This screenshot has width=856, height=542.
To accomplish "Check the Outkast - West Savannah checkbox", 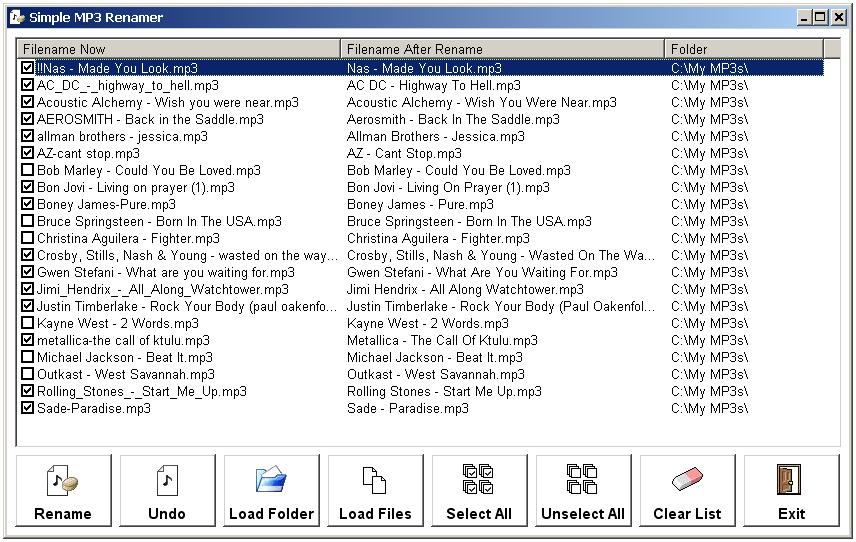I will pos(27,373).
